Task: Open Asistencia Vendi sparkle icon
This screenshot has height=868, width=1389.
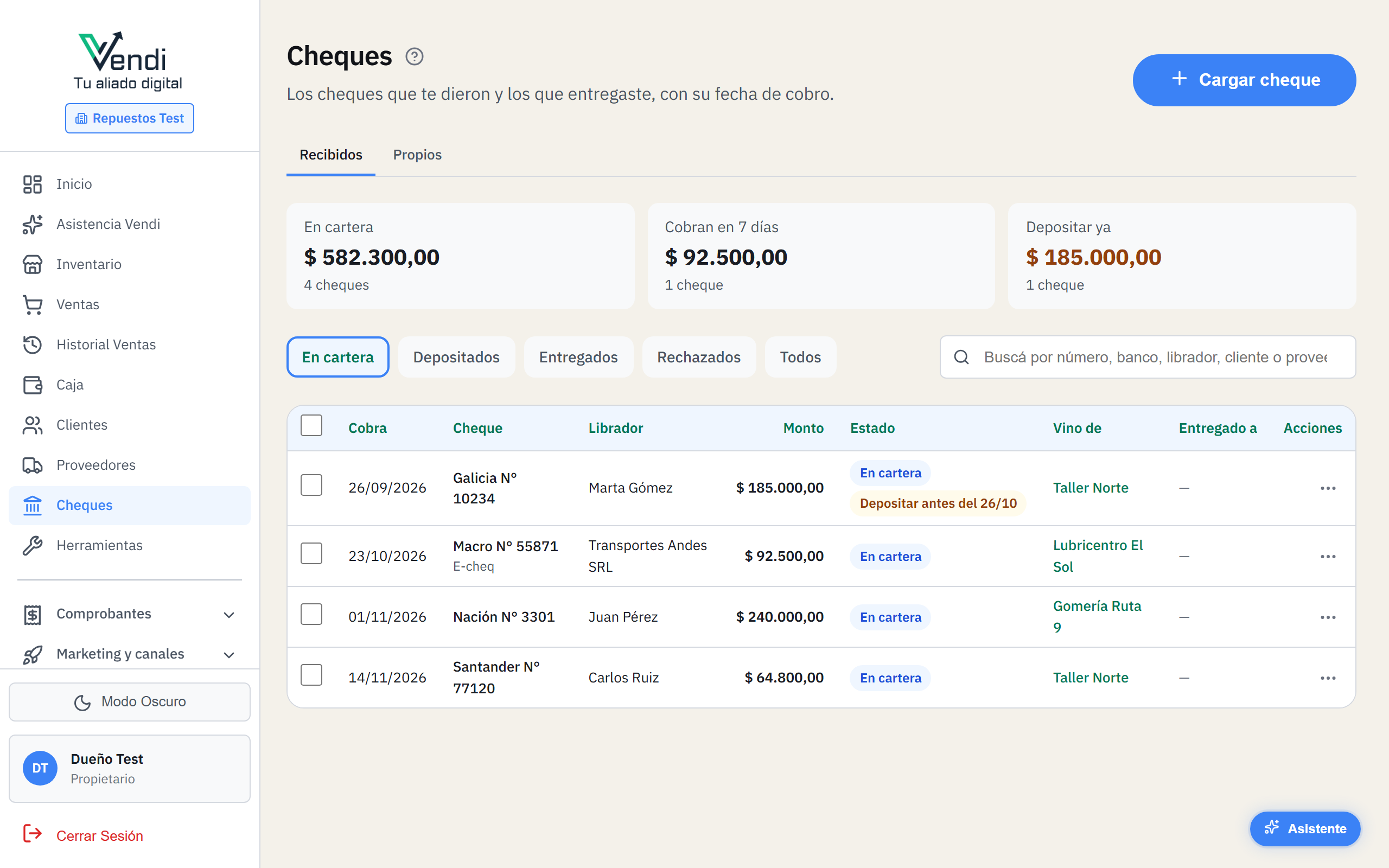Action: (x=33, y=225)
